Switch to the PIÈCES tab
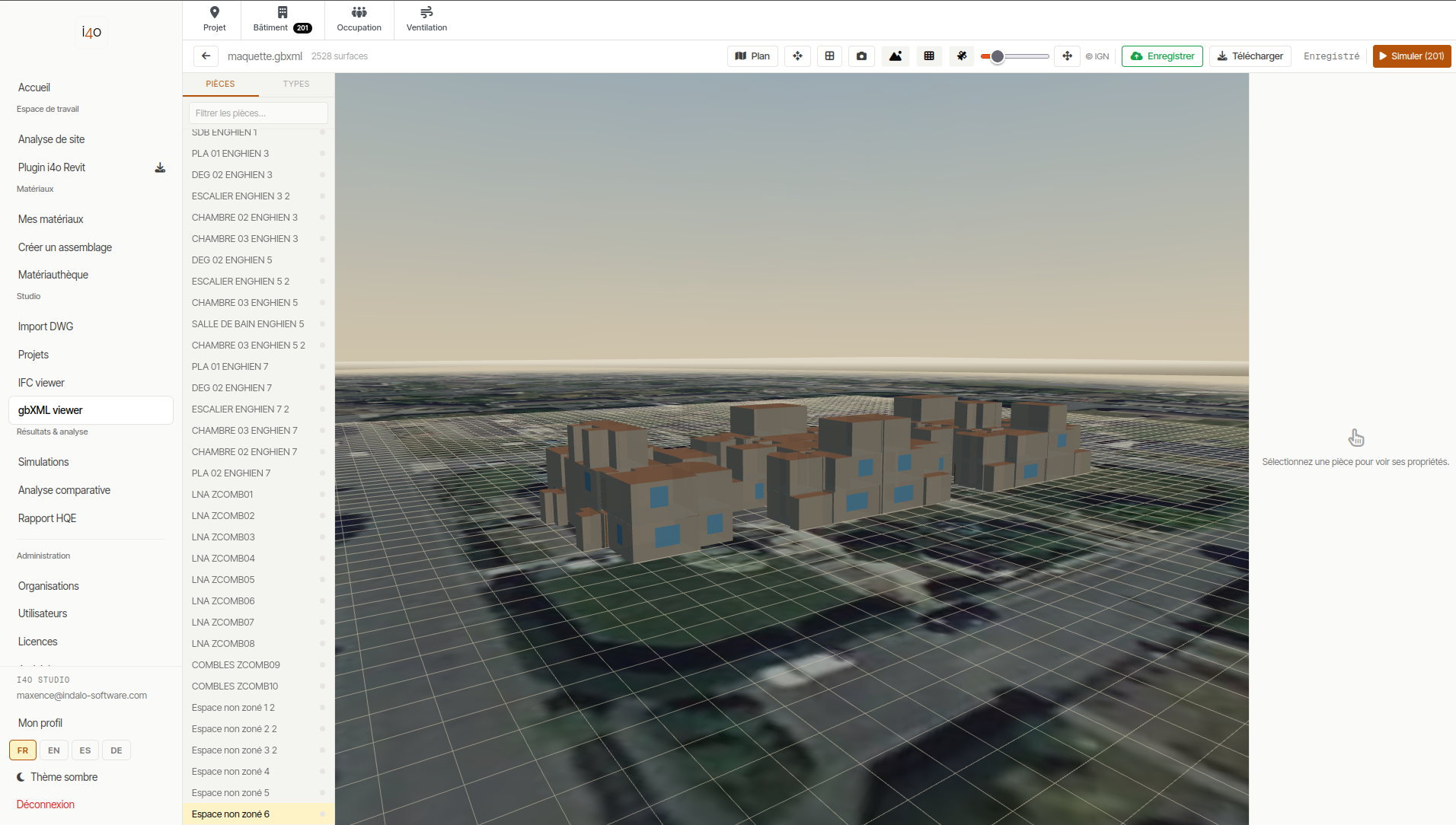 tap(220, 84)
